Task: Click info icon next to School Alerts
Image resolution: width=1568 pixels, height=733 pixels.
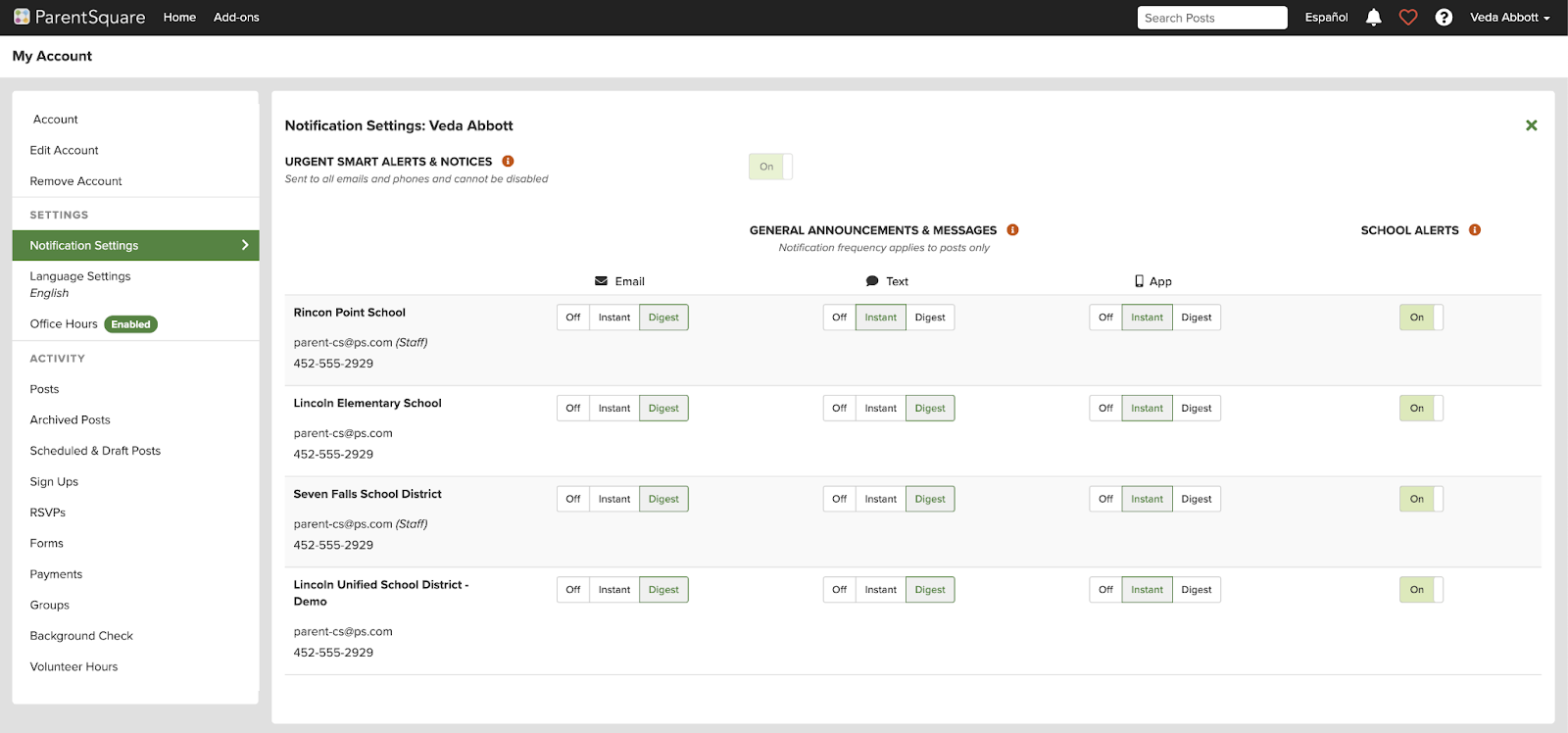Action: [x=1475, y=230]
